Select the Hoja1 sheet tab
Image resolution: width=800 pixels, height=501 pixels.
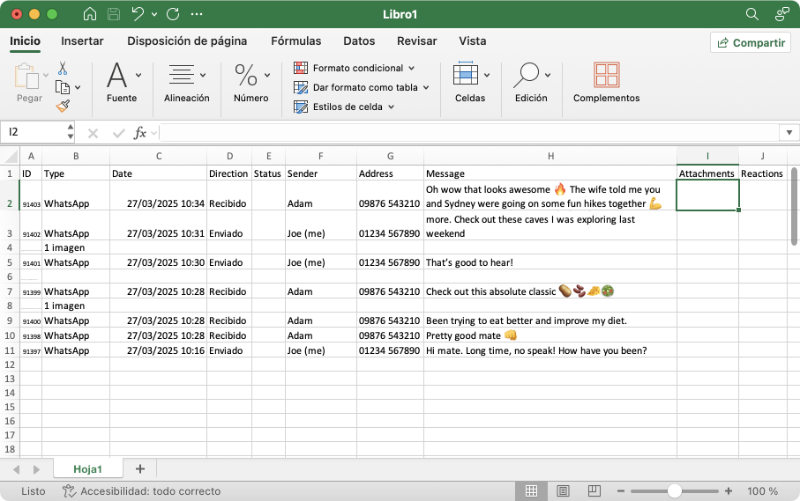point(88,469)
